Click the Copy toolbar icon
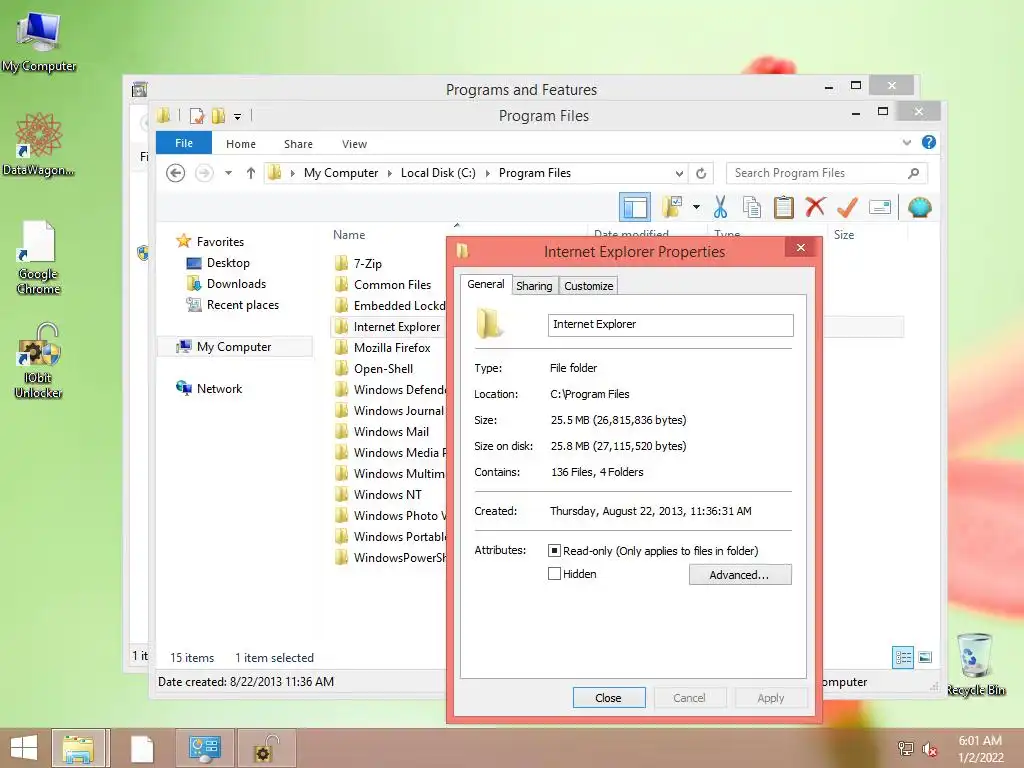This screenshot has width=1024, height=768. 752,207
